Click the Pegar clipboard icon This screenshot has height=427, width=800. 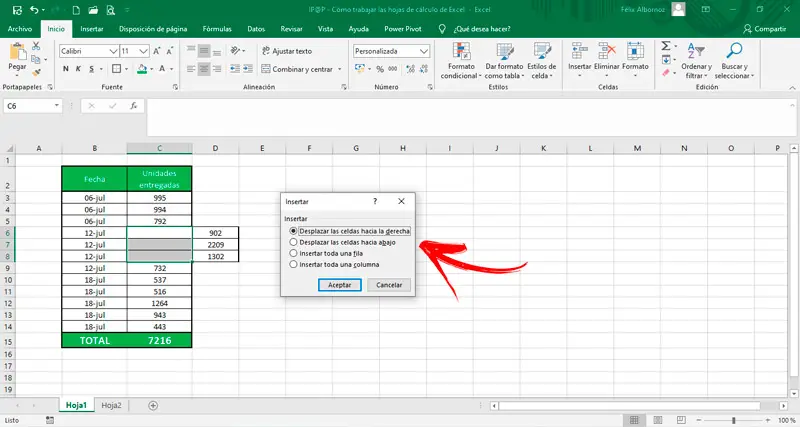click(17, 53)
